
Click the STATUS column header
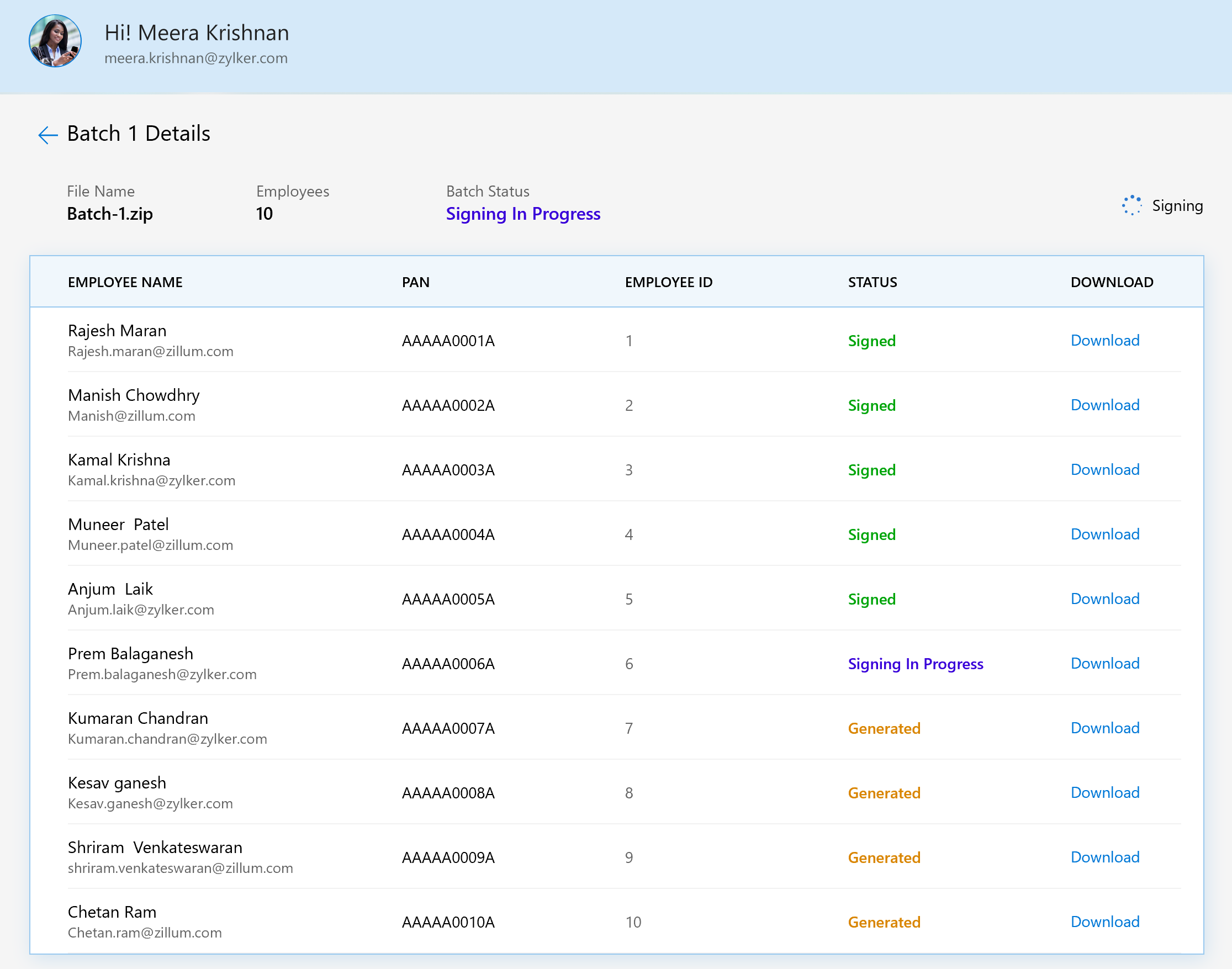click(872, 283)
